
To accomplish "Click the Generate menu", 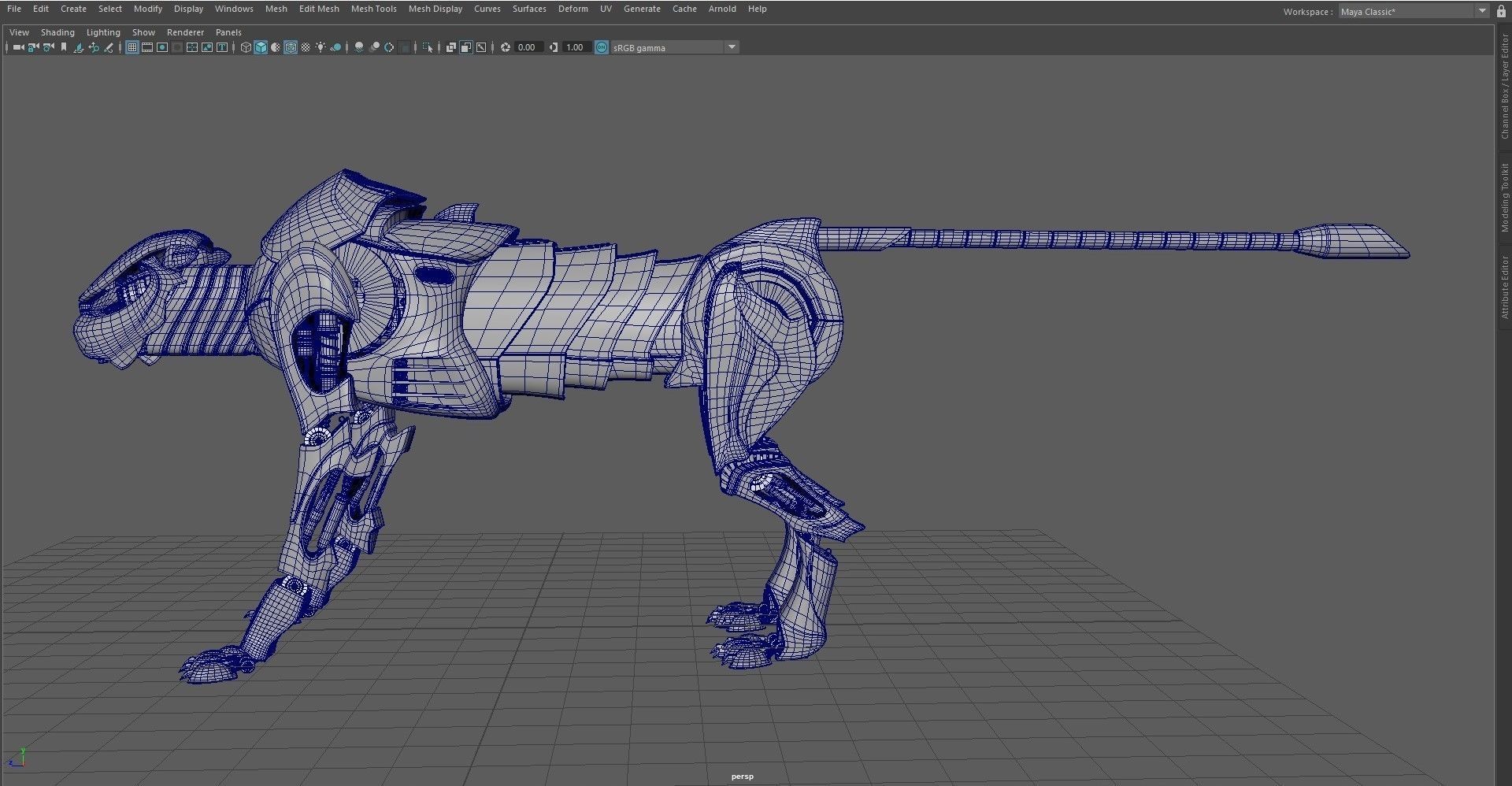I will tap(642, 9).
